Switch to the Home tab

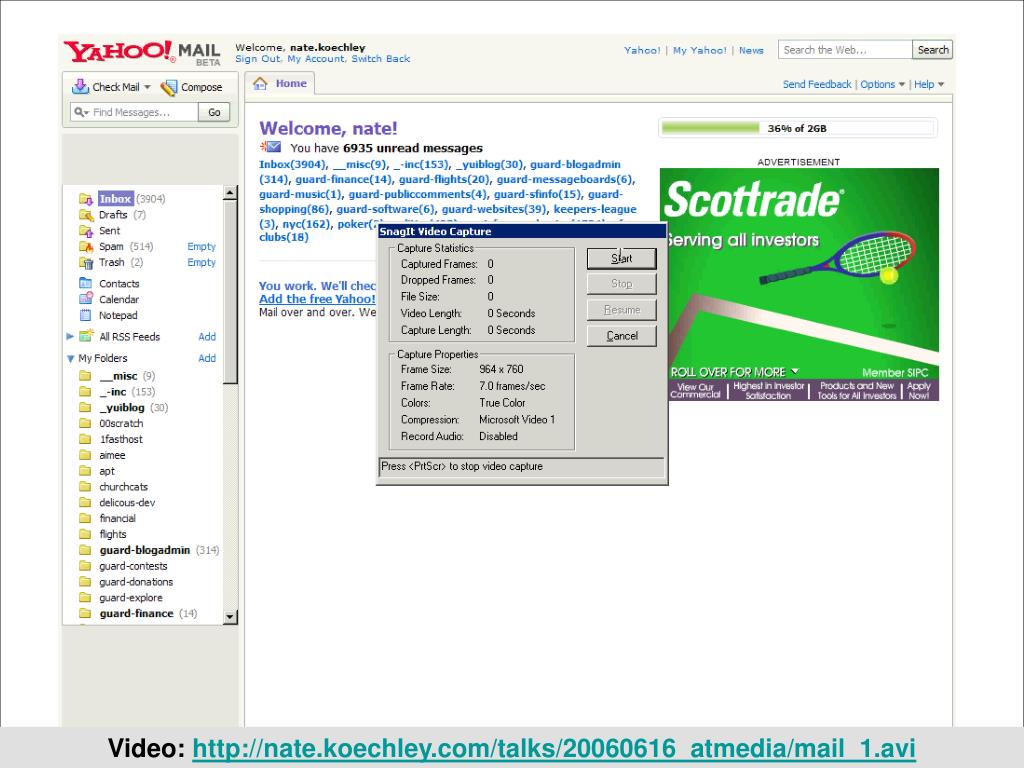coord(281,84)
